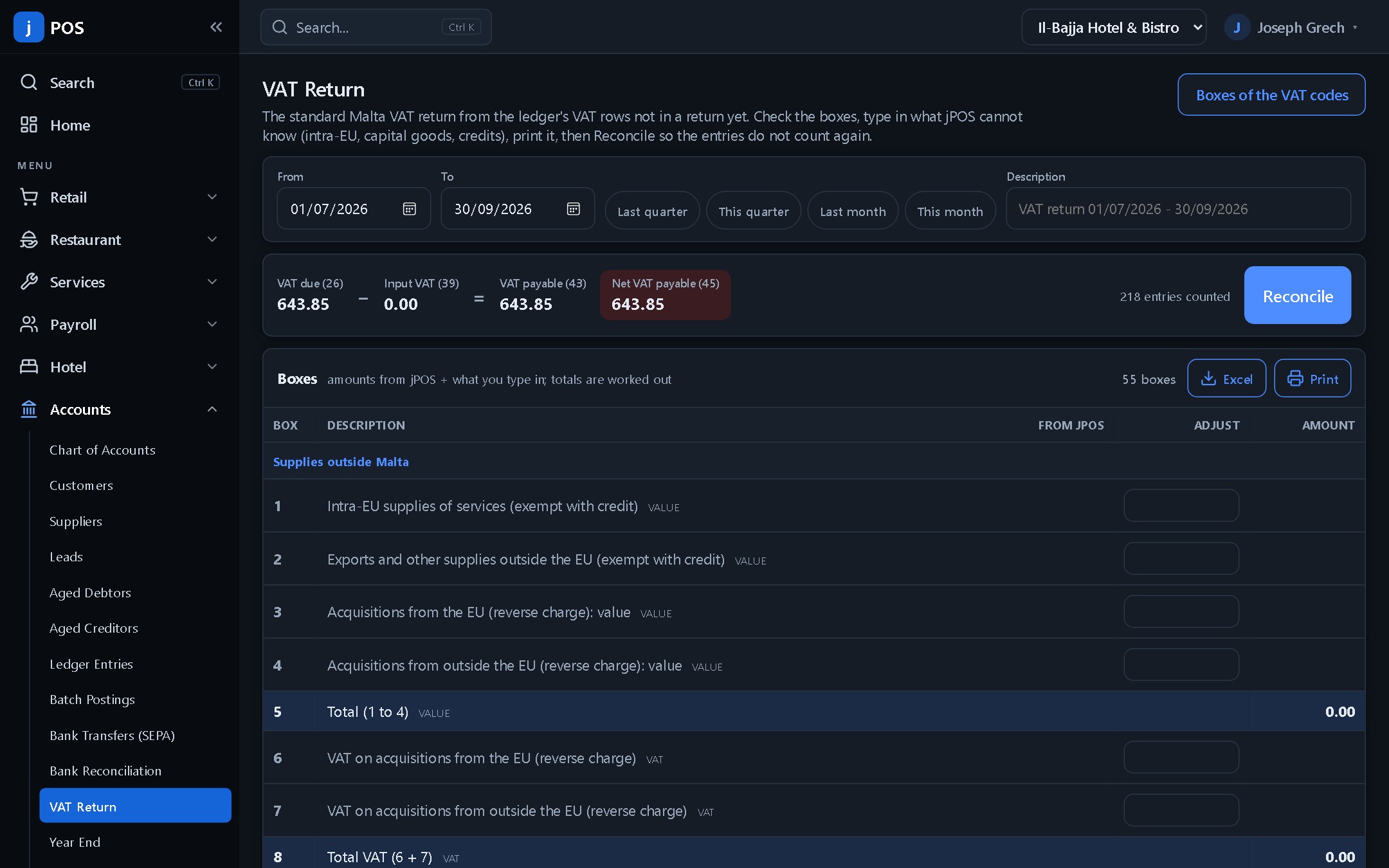Screen dimensions: 1389x868
Task: Click the Services wrench icon
Action: [x=29, y=282]
